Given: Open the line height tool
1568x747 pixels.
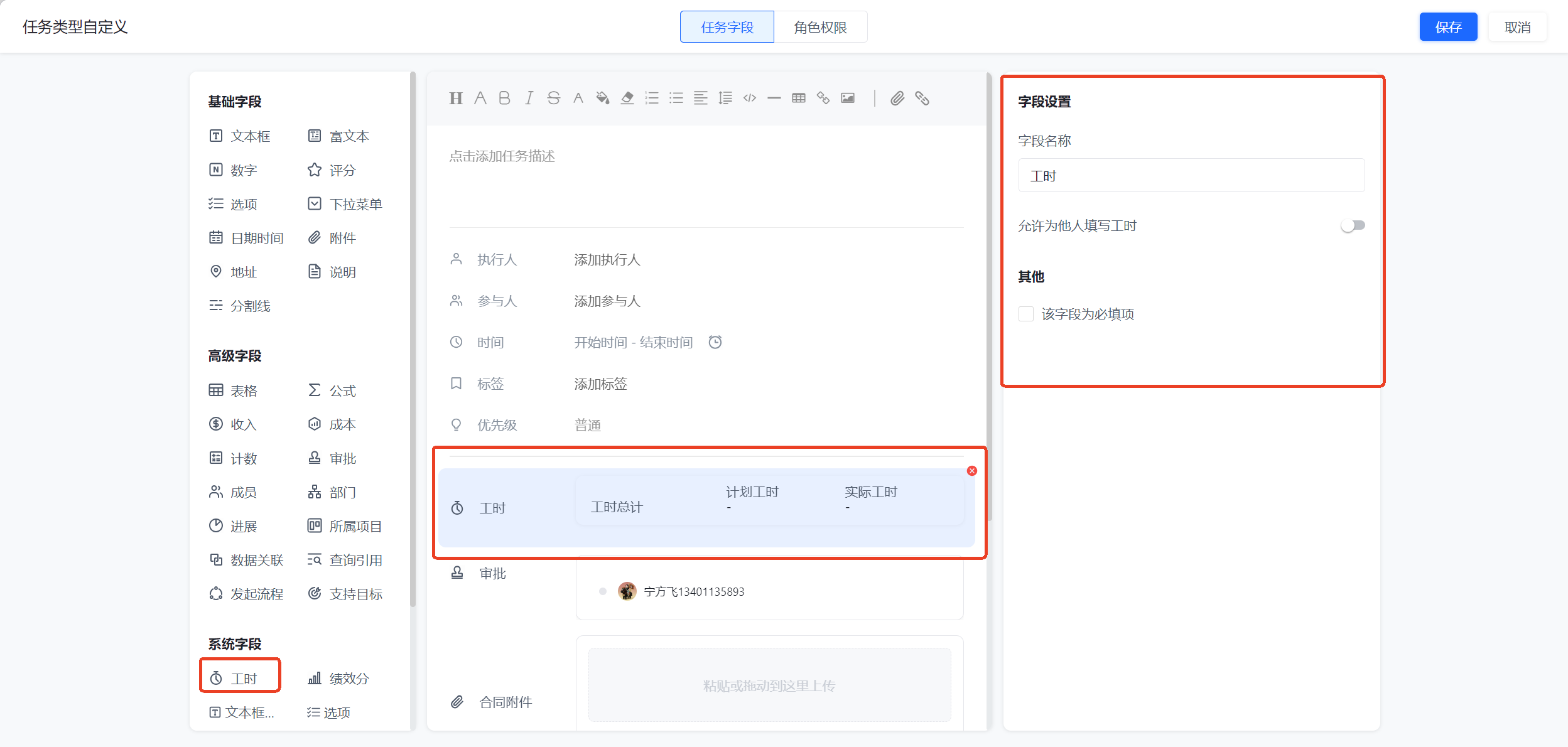Looking at the screenshot, I should point(725,98).
